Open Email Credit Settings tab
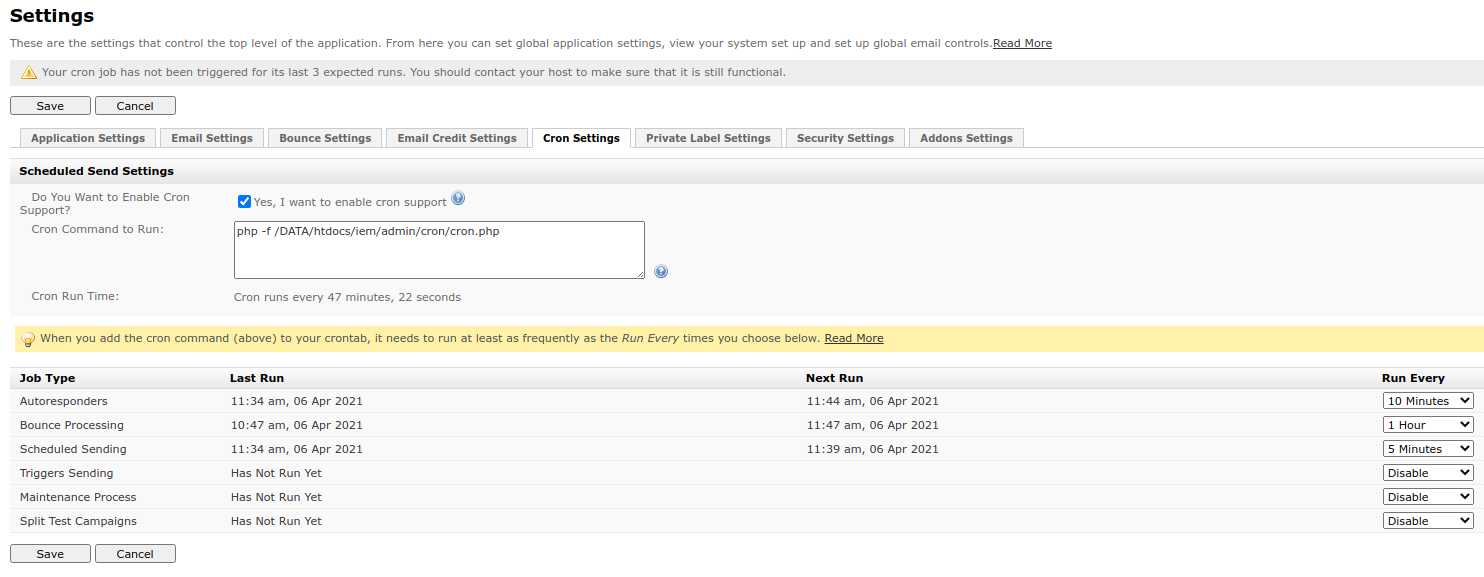 457,138
